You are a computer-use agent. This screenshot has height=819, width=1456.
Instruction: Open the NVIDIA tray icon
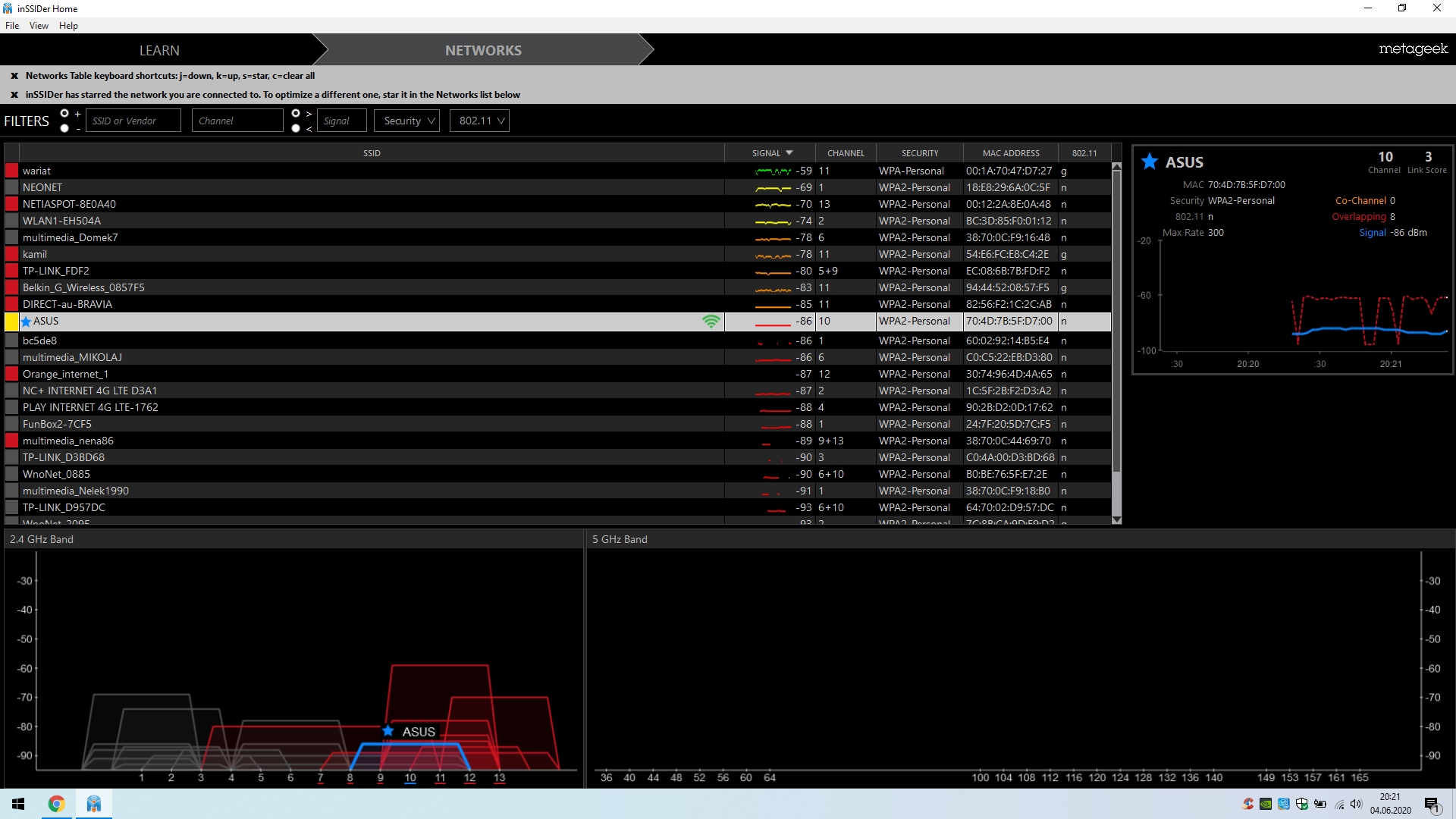pos(1266,804)
